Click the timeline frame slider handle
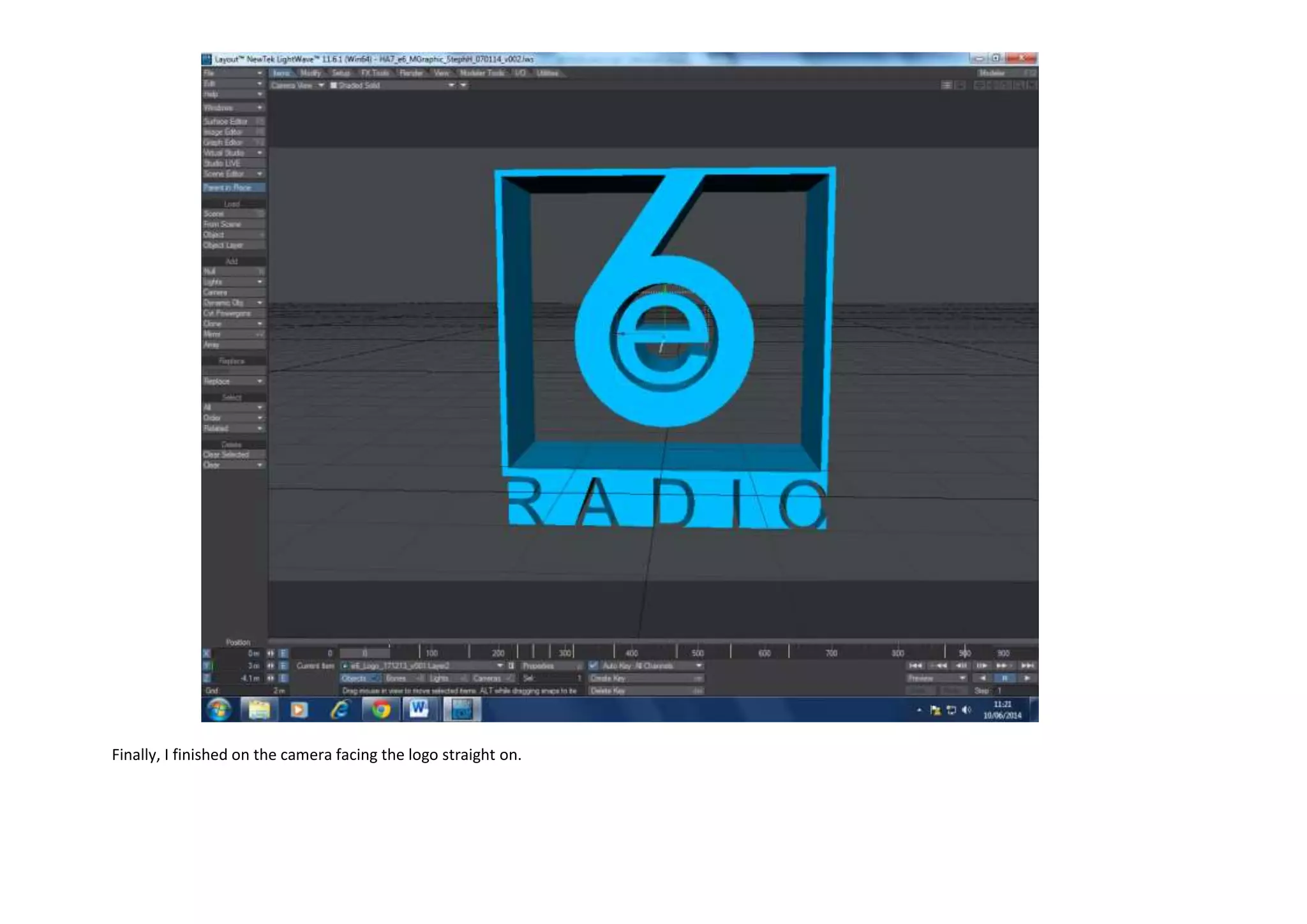The height and width of the screenshot is (924, 1307). 364,653
